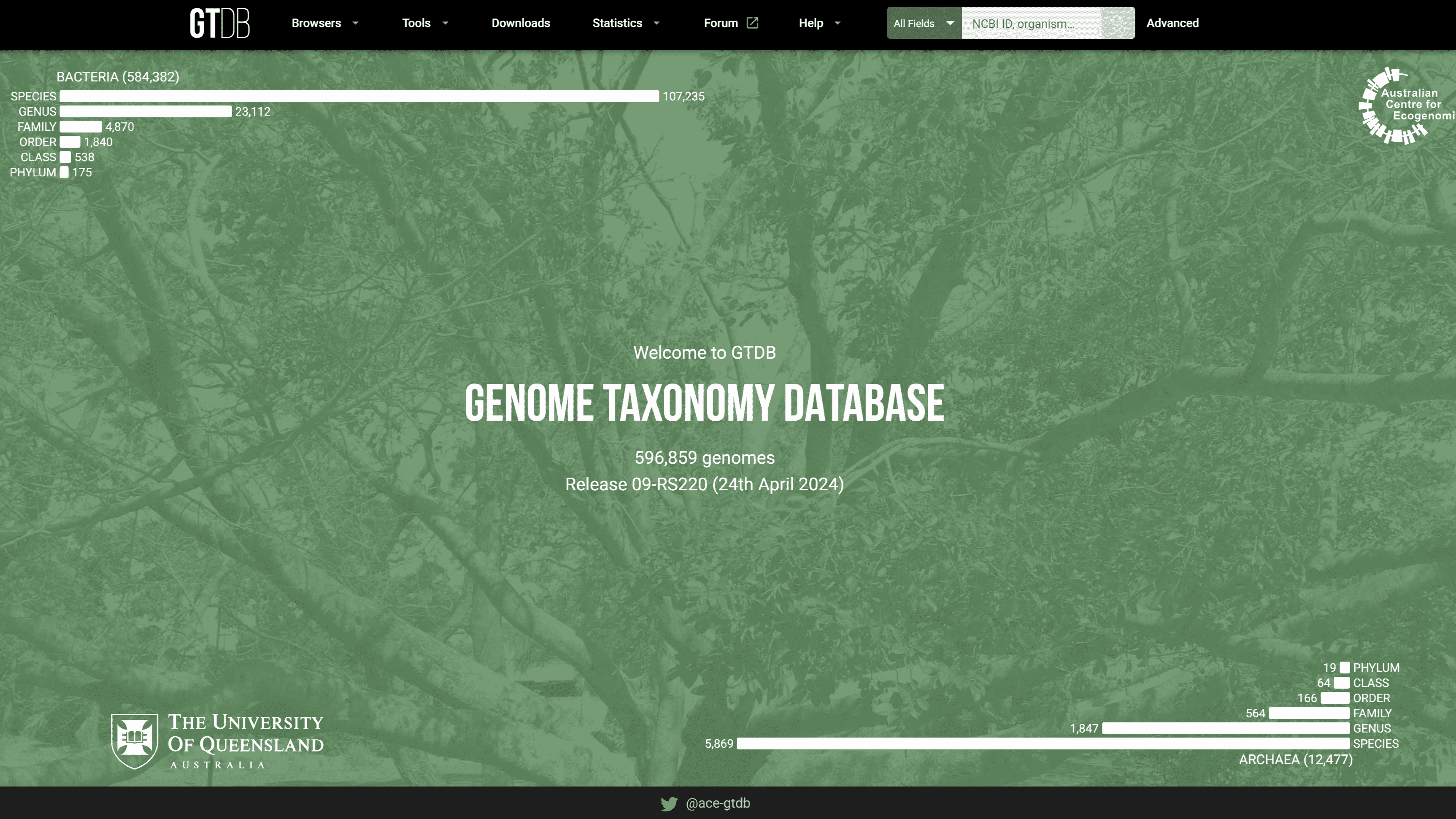
Task: Click the Bacteria FAMILY bar 4,870
Action: coord(80,127)
